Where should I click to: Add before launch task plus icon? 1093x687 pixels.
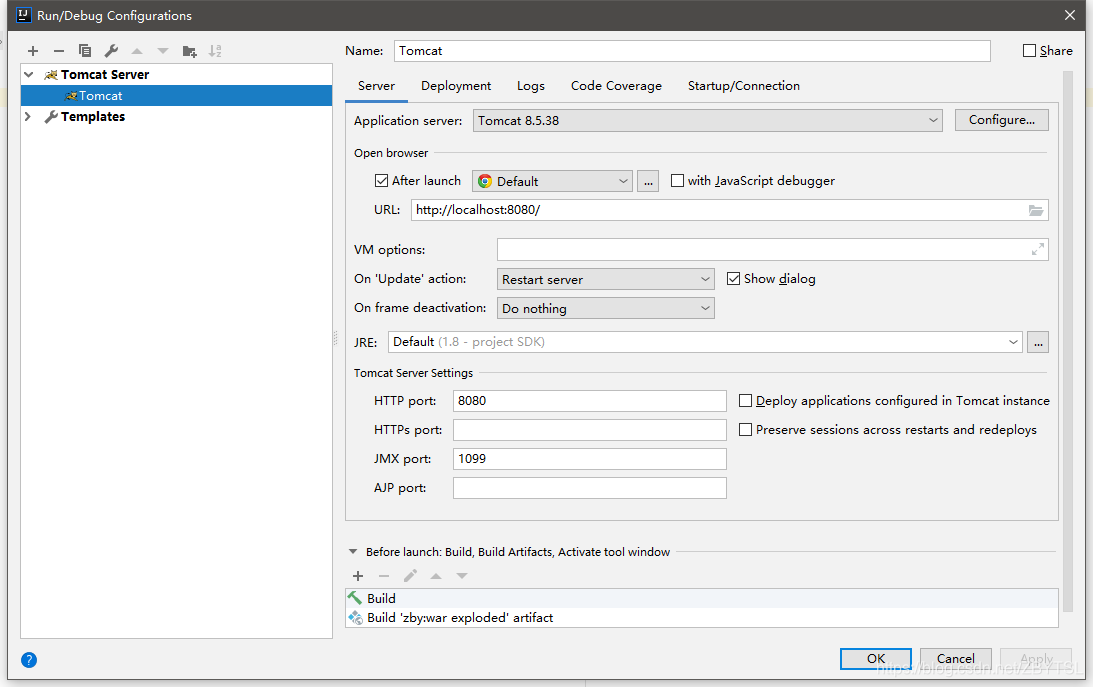(358, 576)
